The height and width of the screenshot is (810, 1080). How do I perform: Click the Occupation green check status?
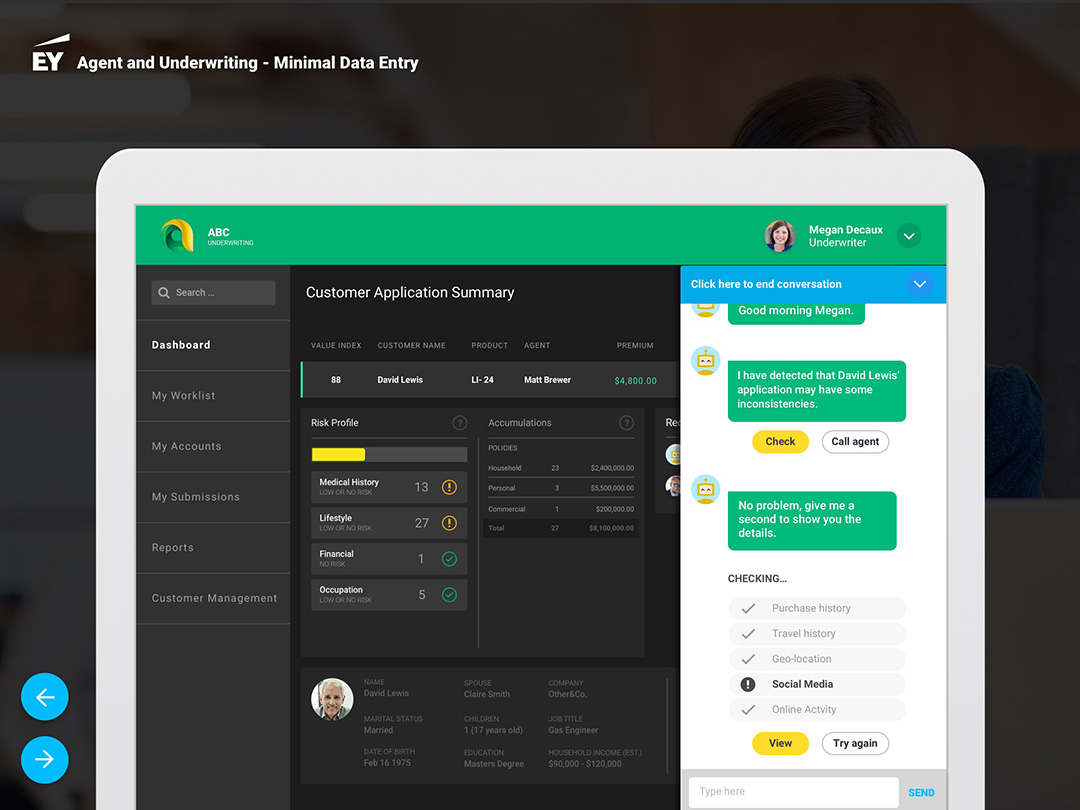tap(449, 595)
